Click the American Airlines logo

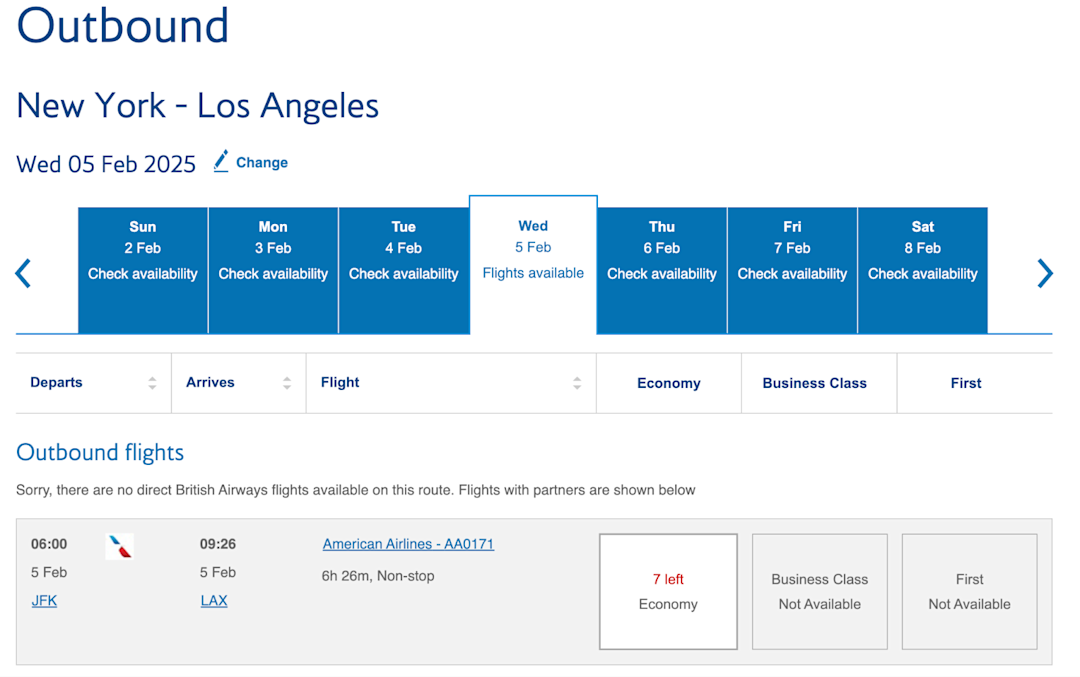pos(119,546)
